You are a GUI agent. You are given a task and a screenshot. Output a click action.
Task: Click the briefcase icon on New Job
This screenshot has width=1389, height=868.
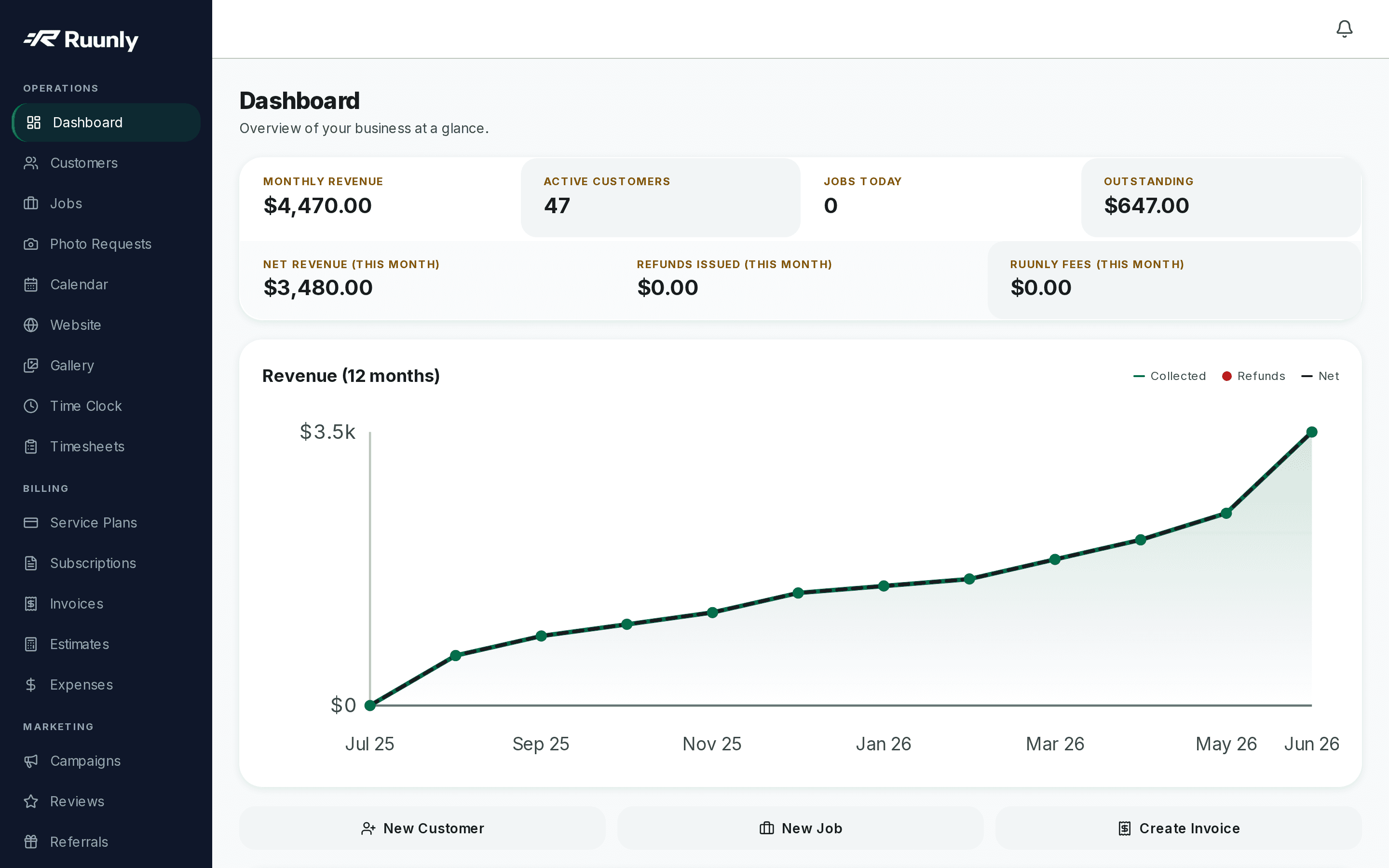(767, 828)
